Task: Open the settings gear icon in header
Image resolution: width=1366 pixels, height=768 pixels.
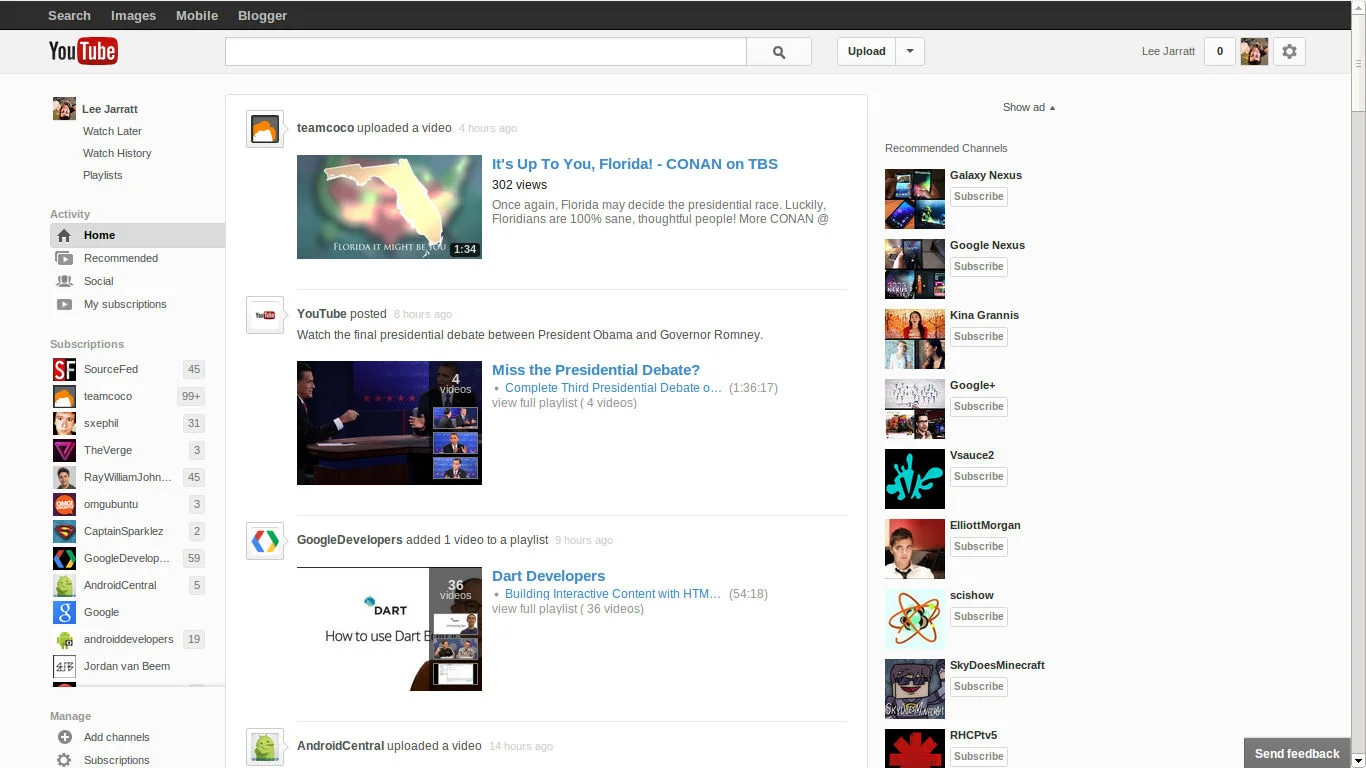Action: 1289,52
